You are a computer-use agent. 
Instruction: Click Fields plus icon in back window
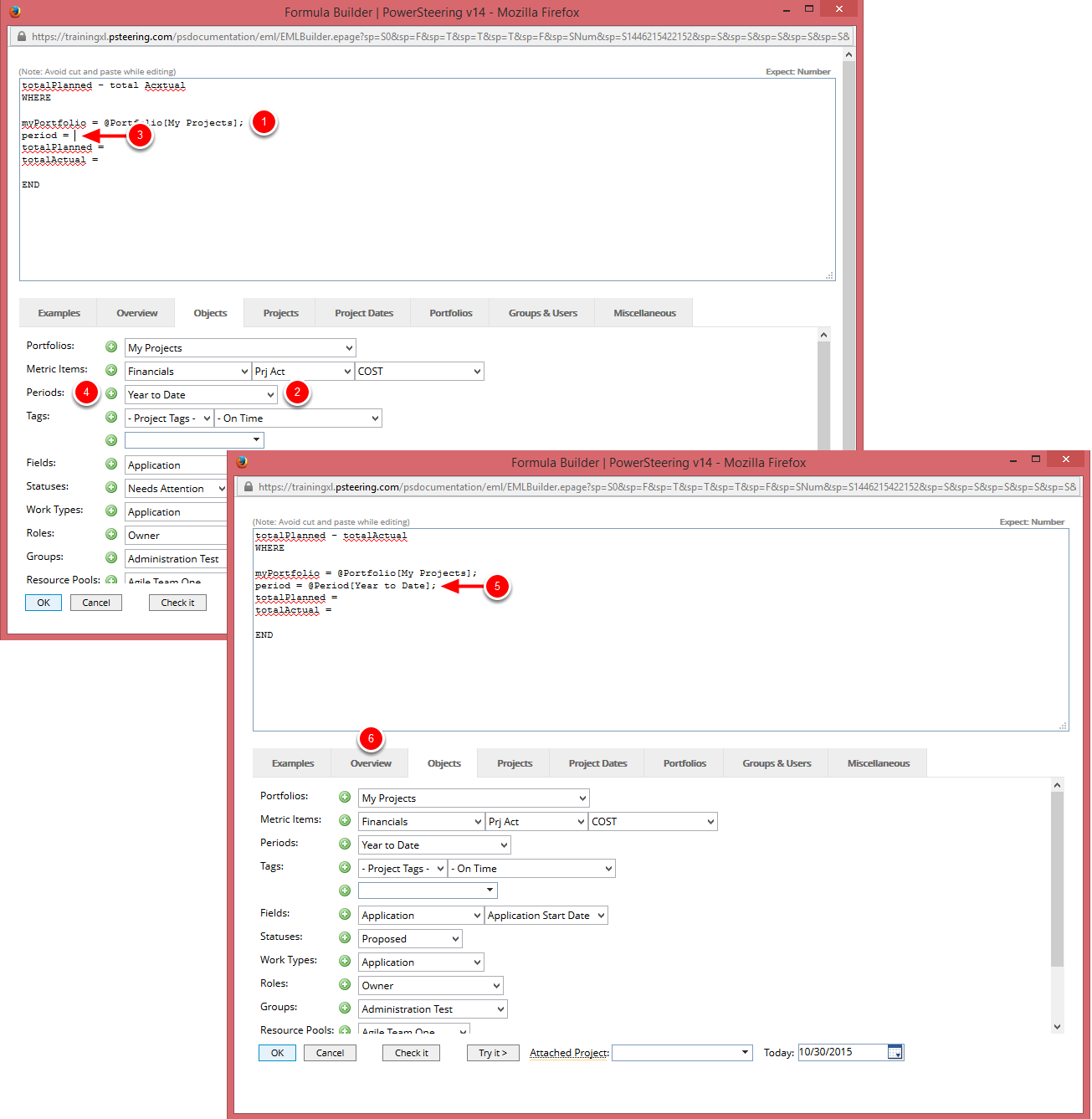pos(111,464)
